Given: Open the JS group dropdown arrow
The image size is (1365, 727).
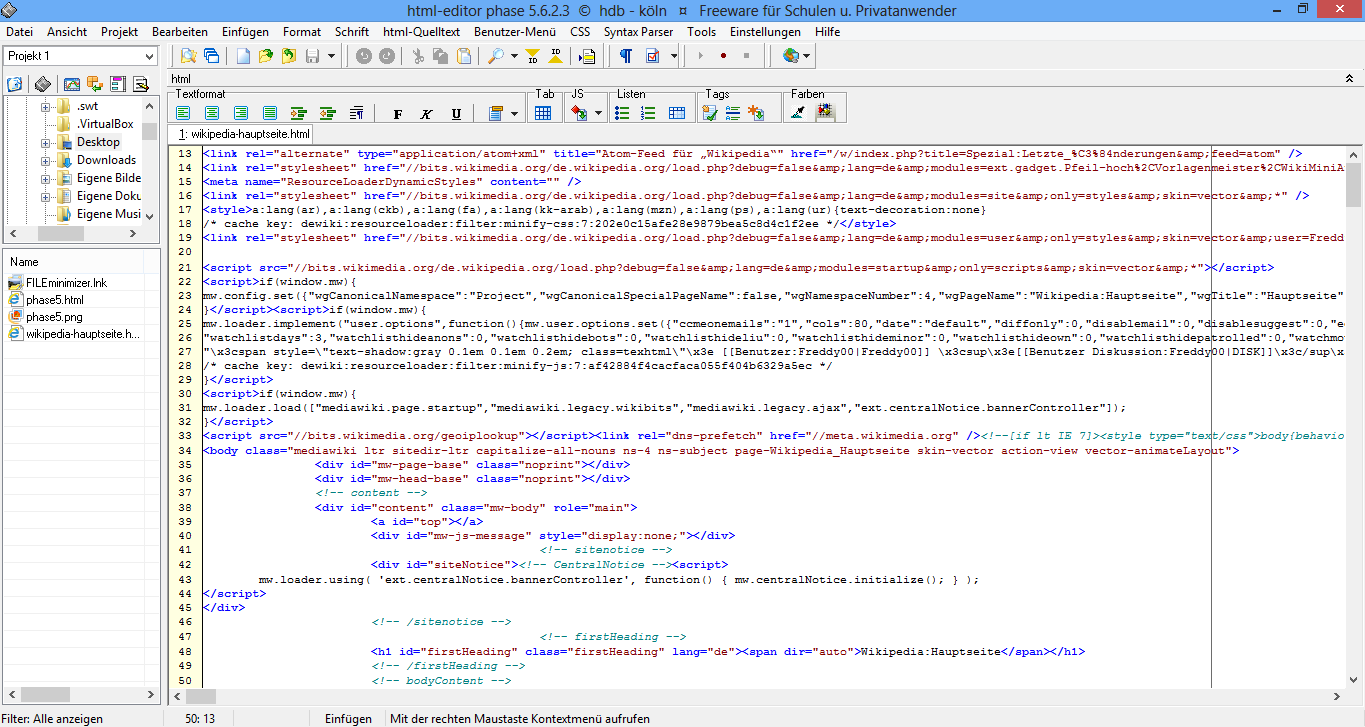Looking at the screenshot, I should pyautogui.click(x=598, y=113).
